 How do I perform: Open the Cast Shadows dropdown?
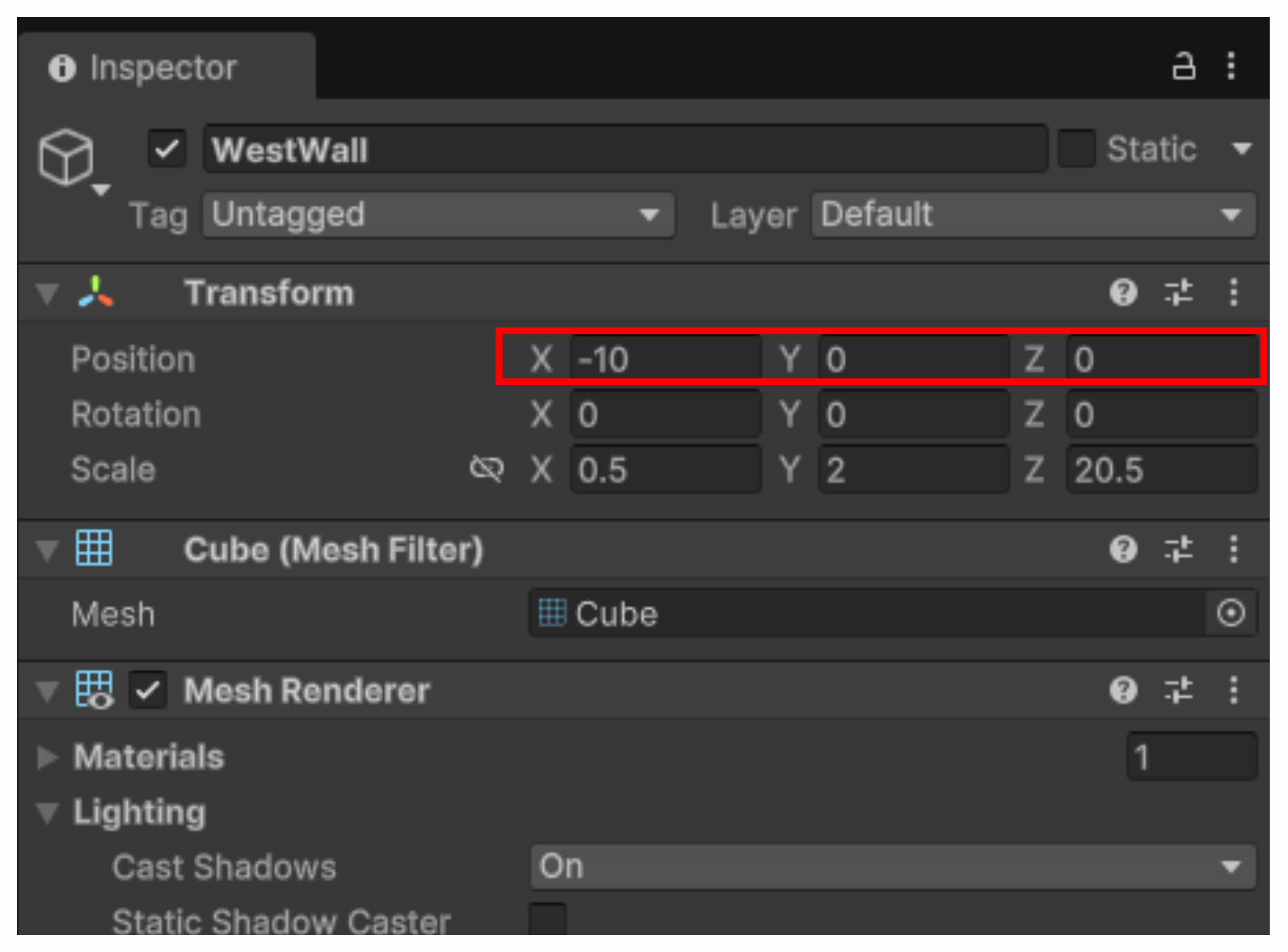(x=892, y=866)
